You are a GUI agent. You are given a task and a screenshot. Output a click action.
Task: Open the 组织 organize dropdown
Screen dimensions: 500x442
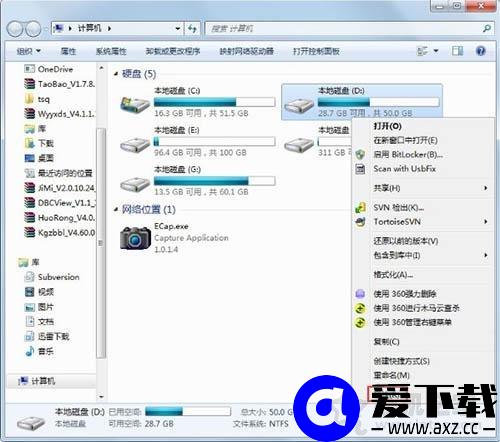pyautogui.click(x=29, y=51)
